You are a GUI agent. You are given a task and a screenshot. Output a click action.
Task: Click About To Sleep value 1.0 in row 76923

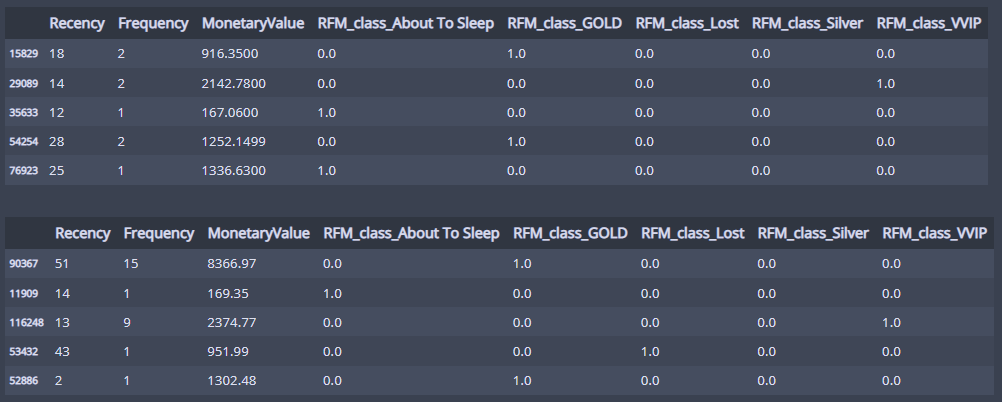(x=327, y=171)
